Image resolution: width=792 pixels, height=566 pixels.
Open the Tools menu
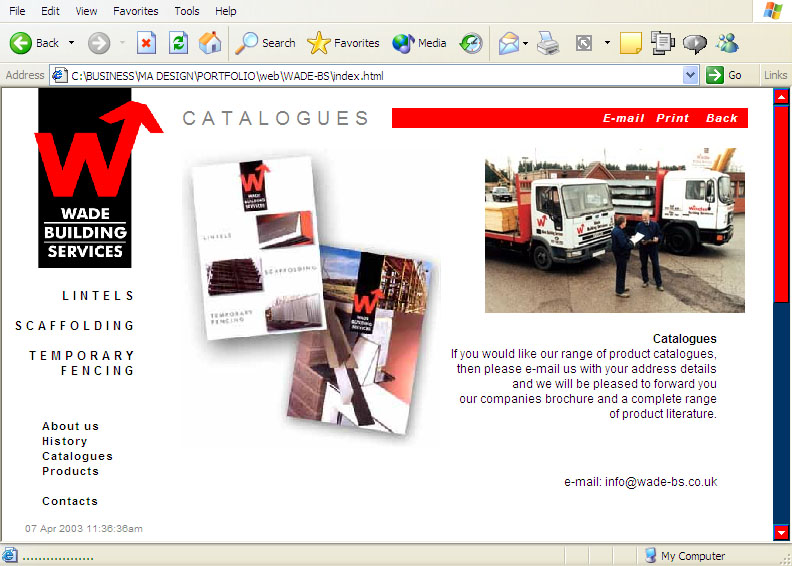point(187,11)
